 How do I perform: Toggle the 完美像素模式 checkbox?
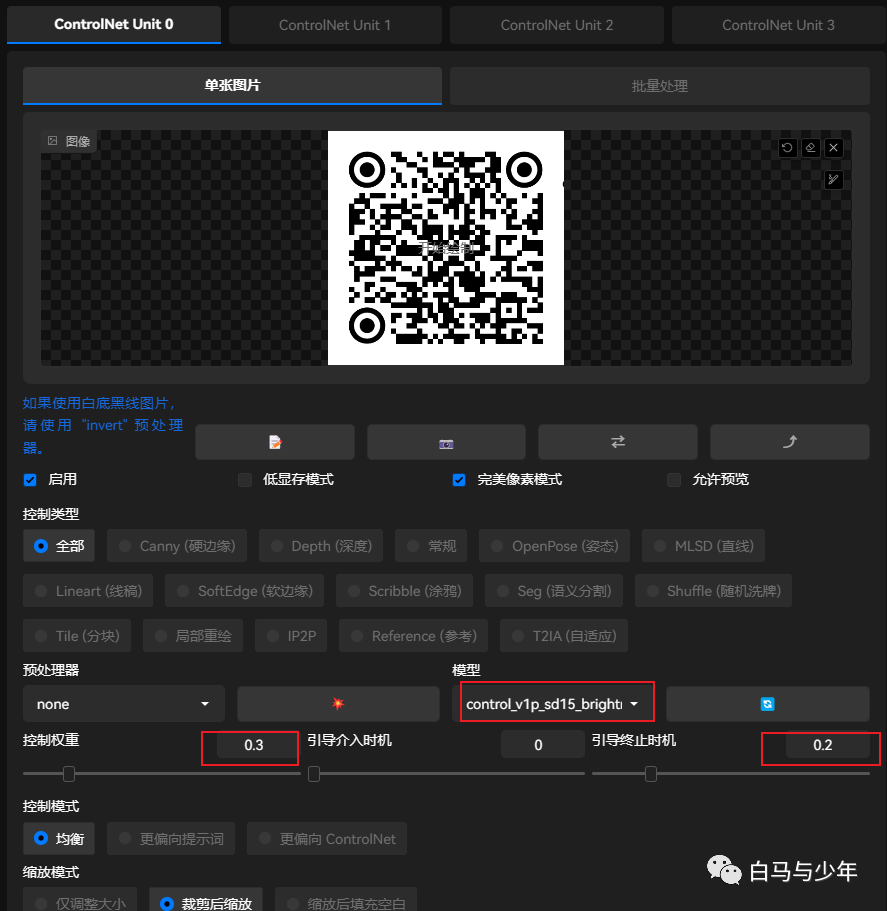click(x=459, y=480)
